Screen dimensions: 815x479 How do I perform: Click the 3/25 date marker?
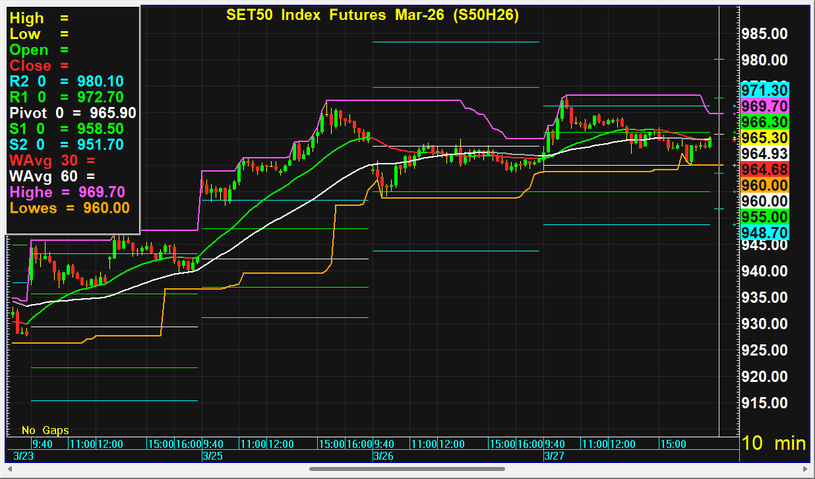tap(212, 455)
